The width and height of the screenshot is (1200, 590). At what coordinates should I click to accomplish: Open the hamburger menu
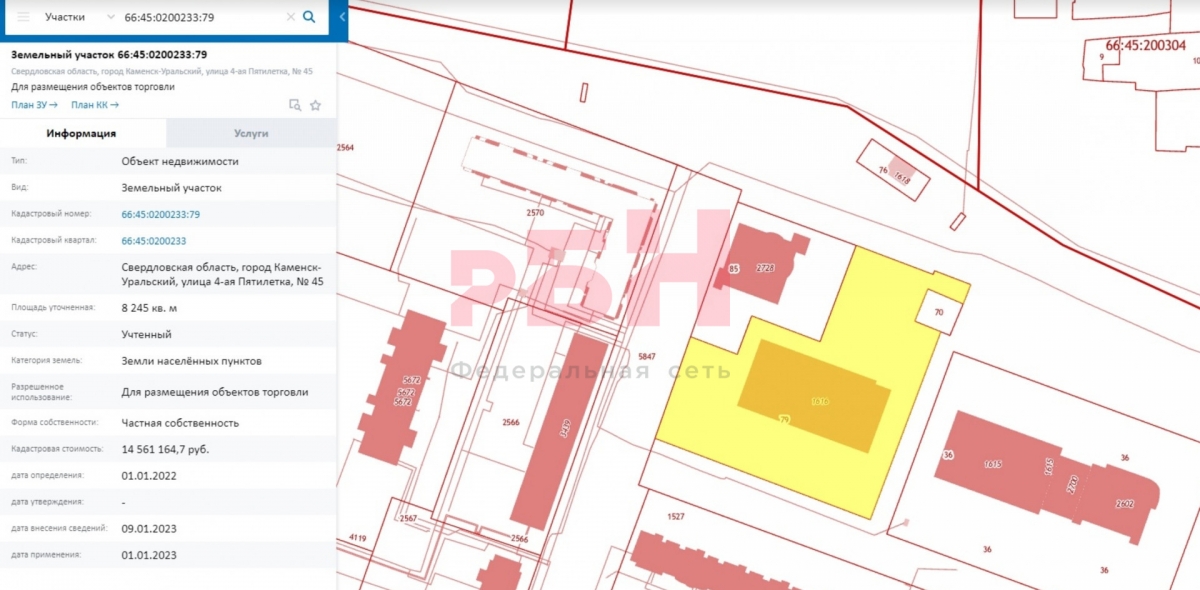point(23,17)
